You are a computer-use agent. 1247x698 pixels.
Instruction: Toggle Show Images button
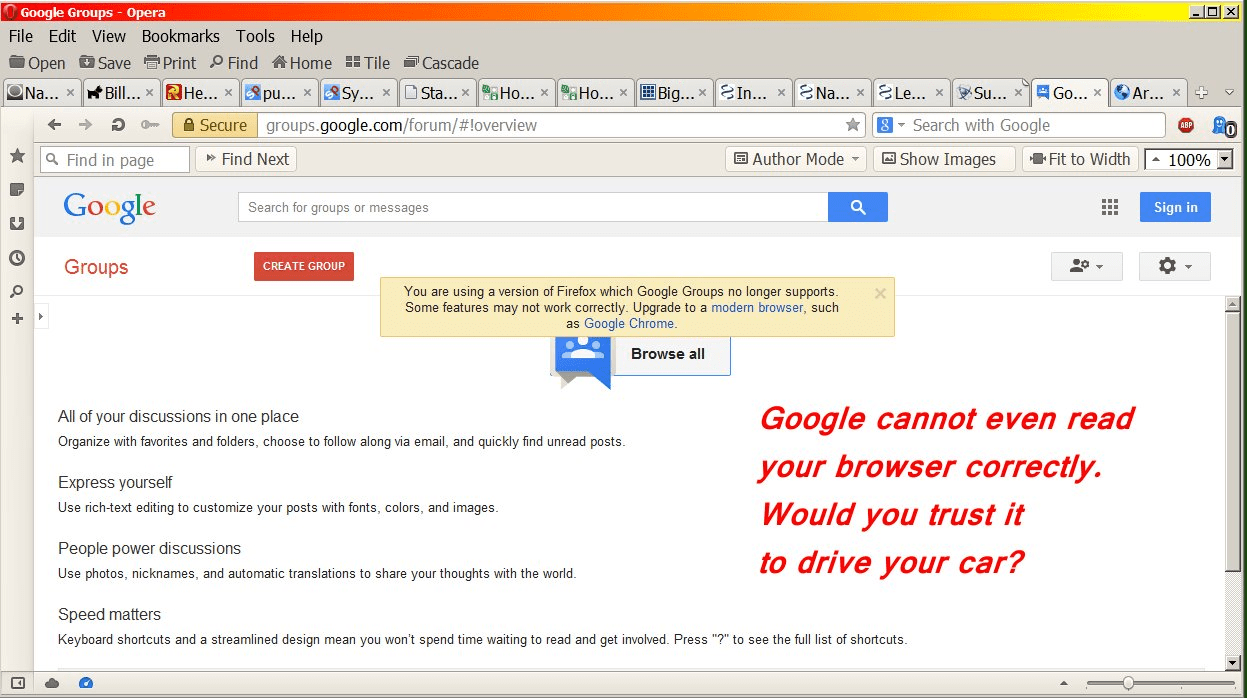(944, 159)
